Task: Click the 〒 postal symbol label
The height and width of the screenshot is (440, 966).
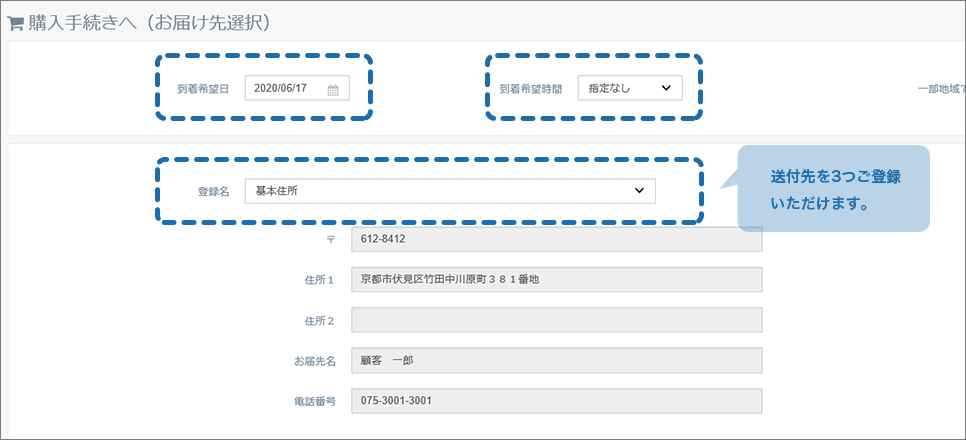Action: 330,240
